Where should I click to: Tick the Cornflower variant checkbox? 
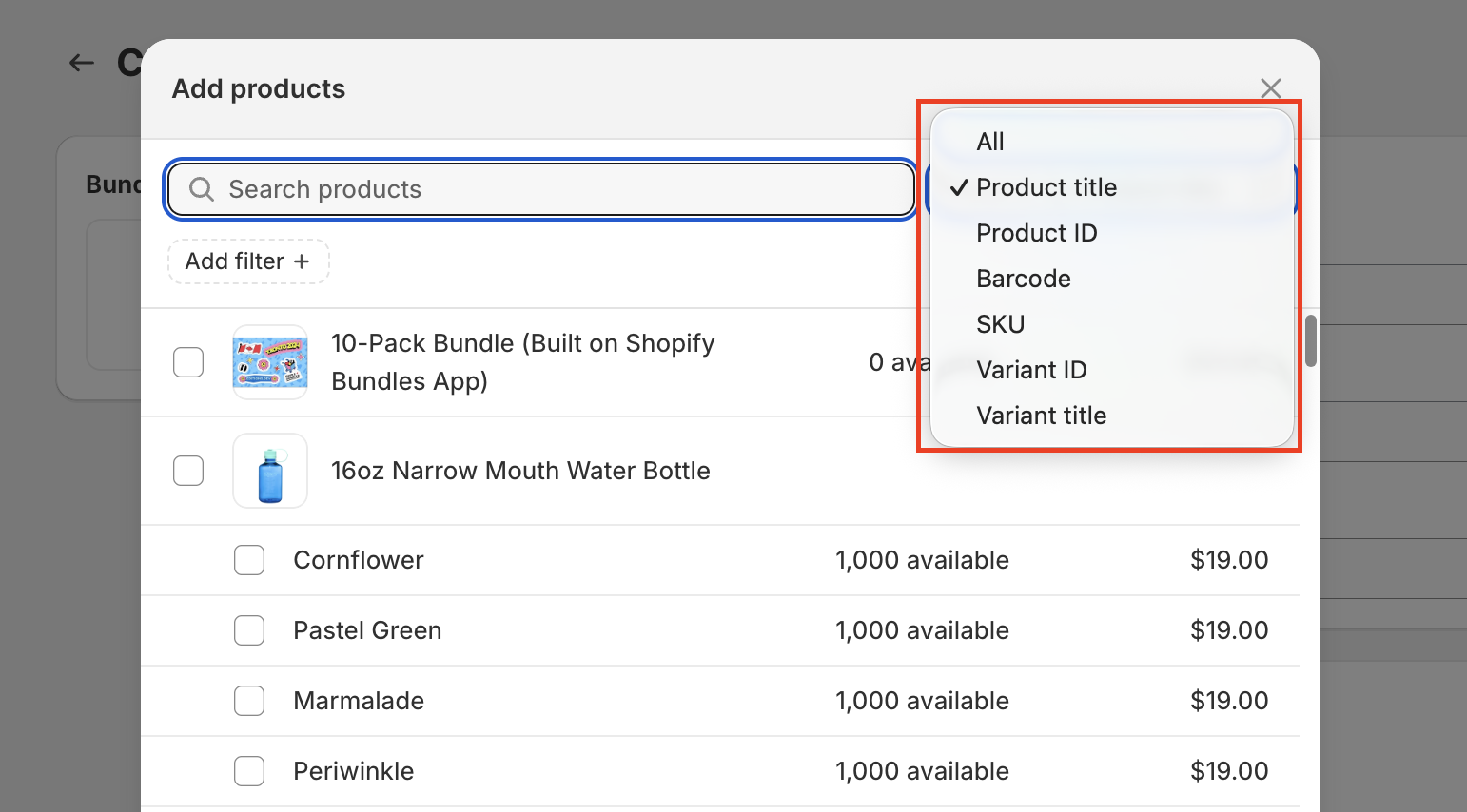[249, 560]
